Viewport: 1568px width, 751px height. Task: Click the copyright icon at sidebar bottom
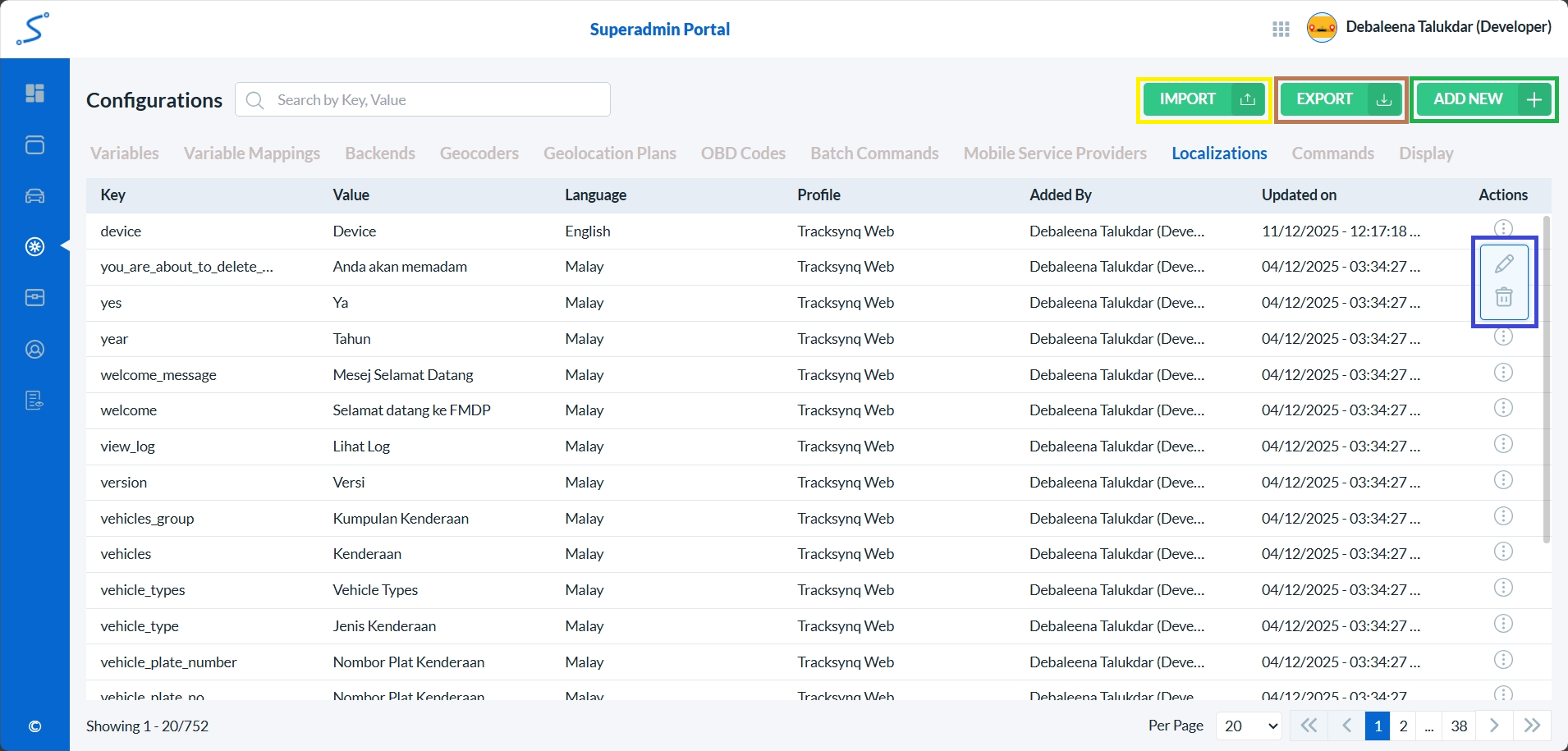click(x=35, y=726)
